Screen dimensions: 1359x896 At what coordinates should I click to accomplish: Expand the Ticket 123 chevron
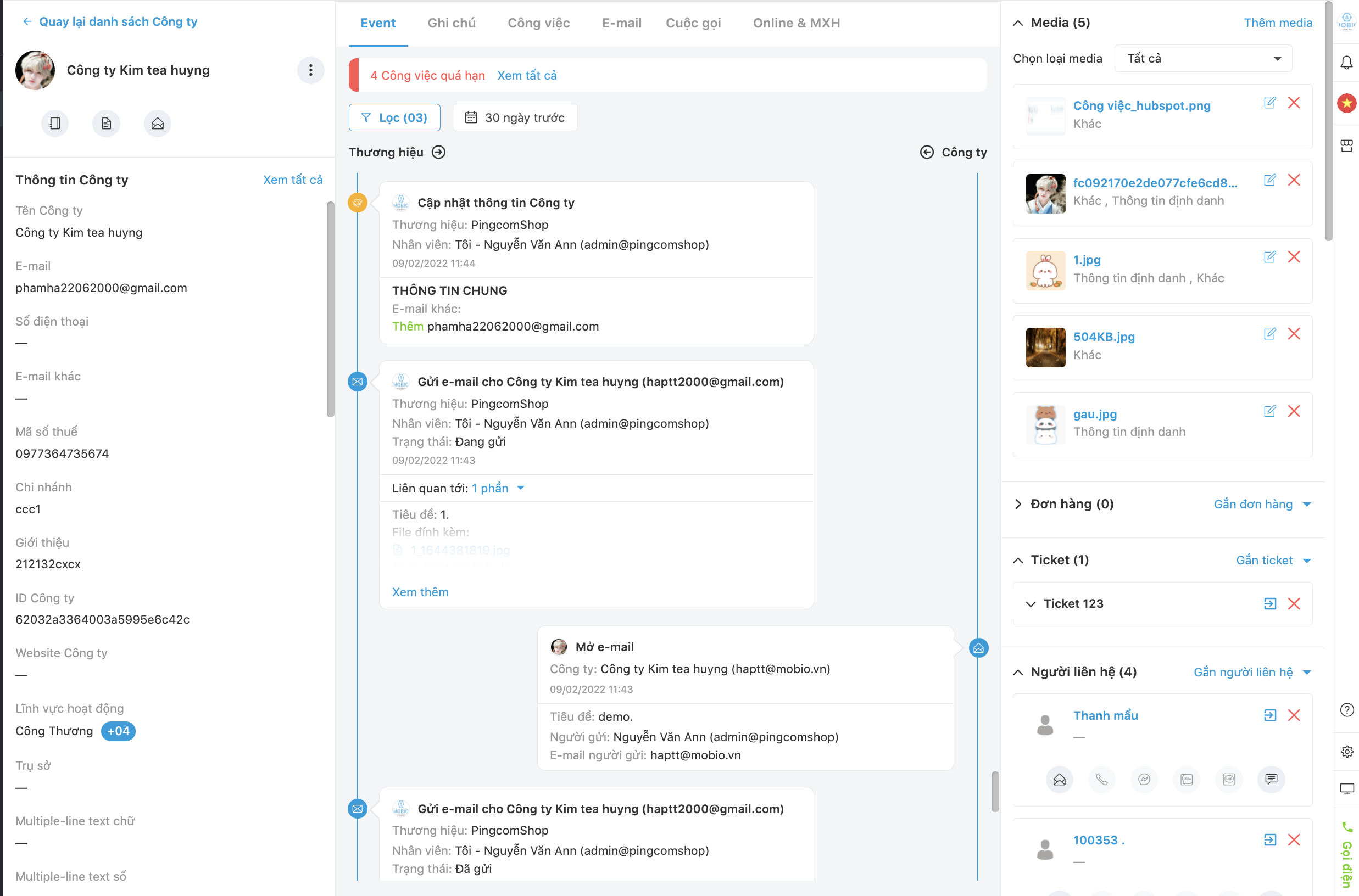(1031, 604)
